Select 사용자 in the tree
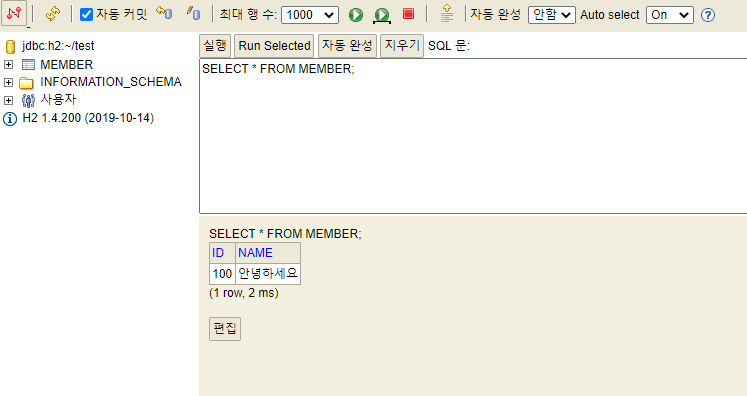The height and width of the screenshot is (396, 747). point(58,99)
